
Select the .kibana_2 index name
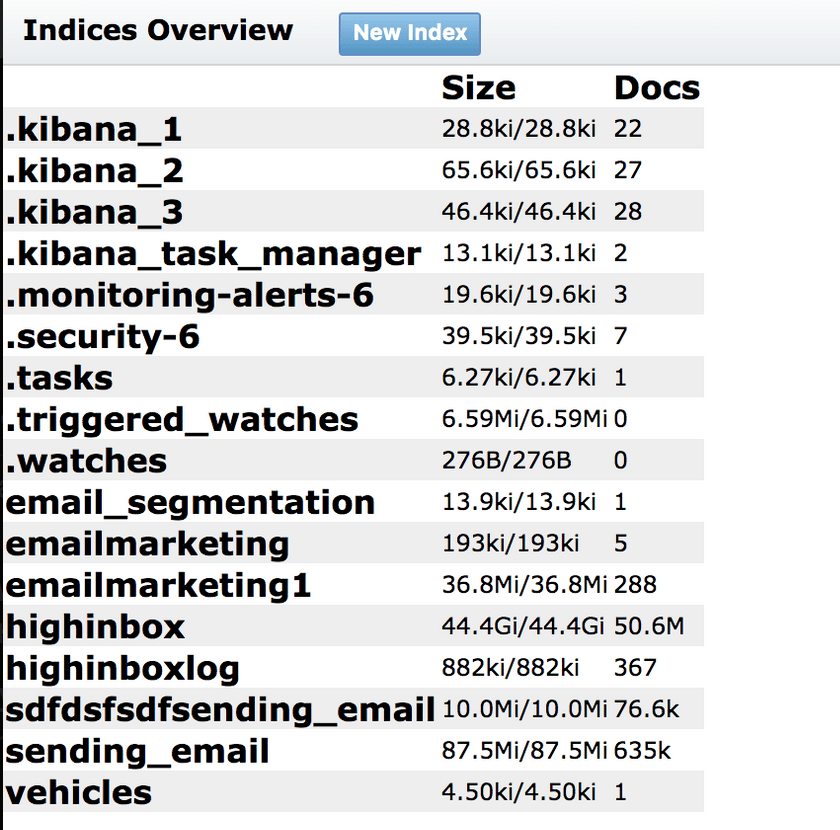(95, 171)
